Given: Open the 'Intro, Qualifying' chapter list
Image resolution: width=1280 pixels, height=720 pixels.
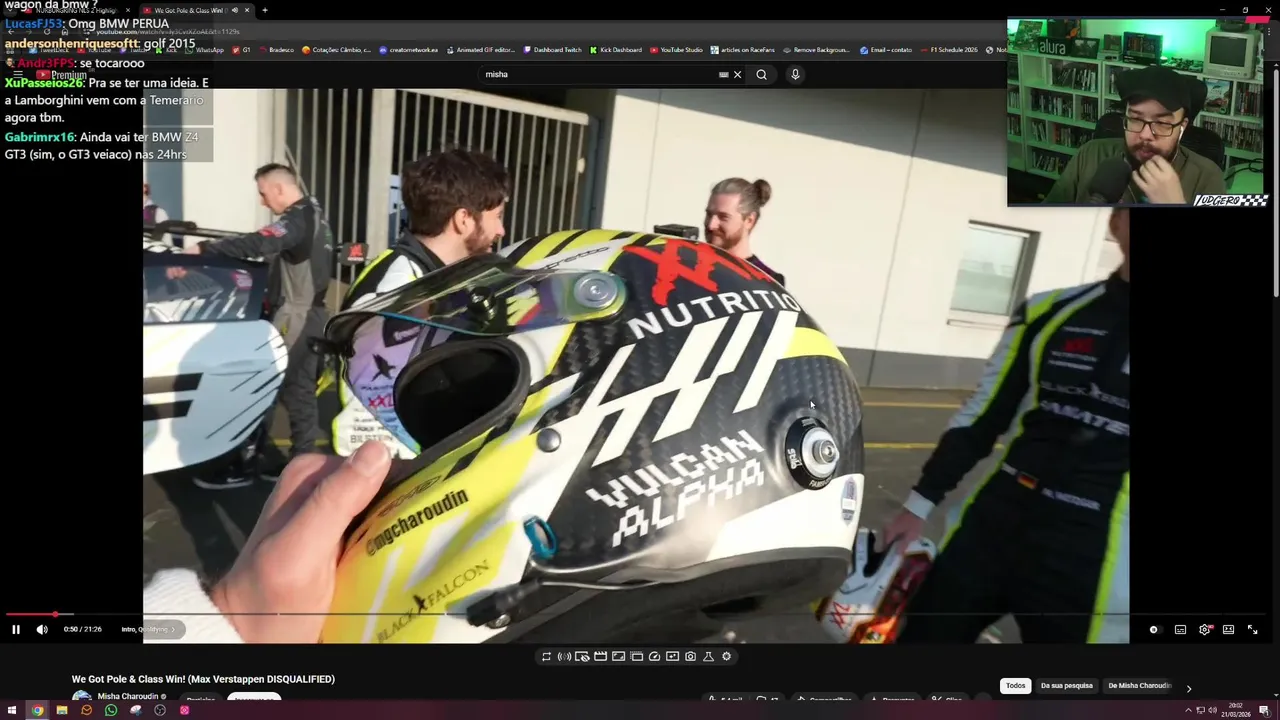Looking at the screenshot, I should pos(148,629).
